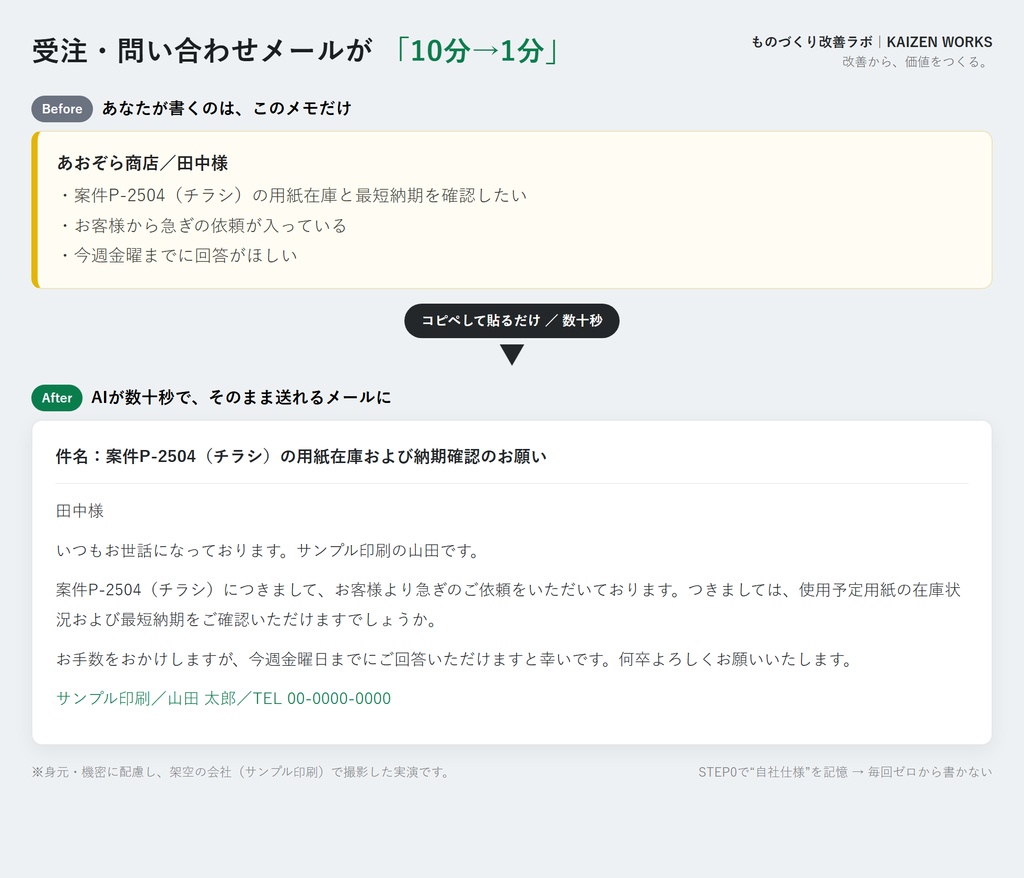
Task: Click the paragraph starting '案件P-2504（チラシ）につきまして'
Action: (508, 605)
